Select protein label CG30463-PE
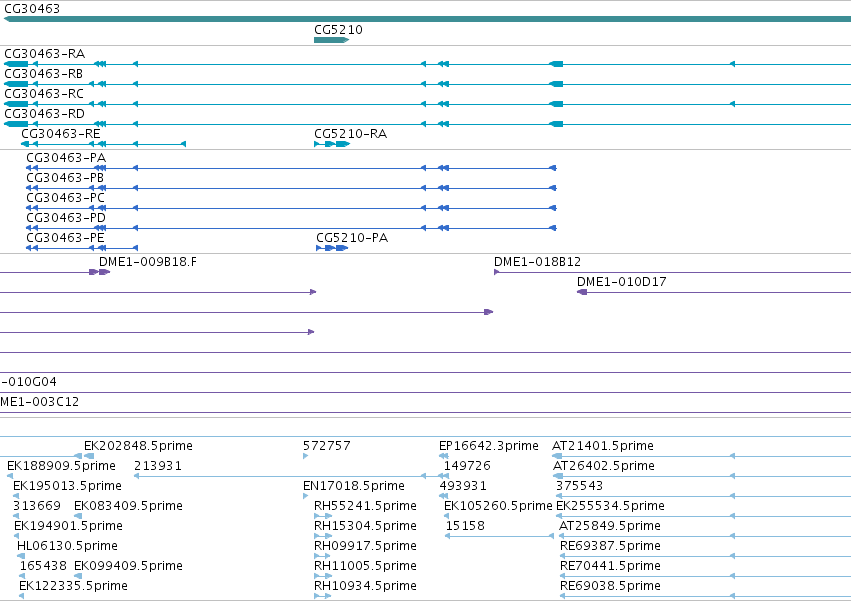Screen dimensions: 851x601 pyautogui.click(x=65, y=238)
